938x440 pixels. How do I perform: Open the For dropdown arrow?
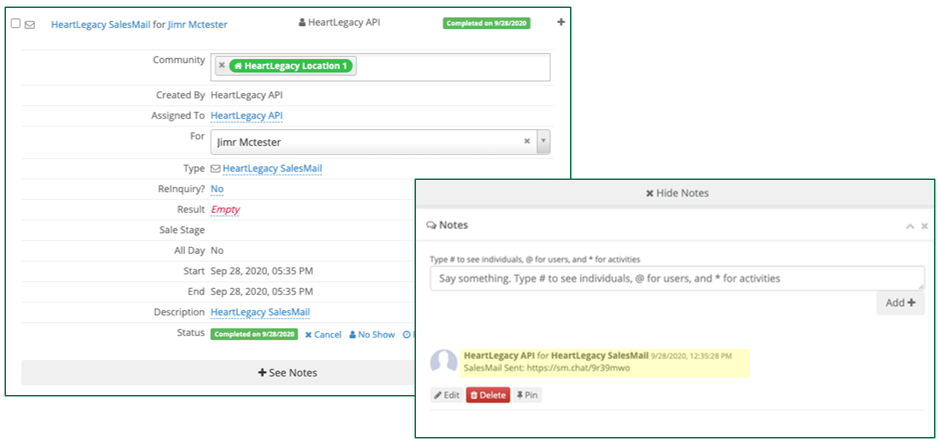tap(543, 142)
